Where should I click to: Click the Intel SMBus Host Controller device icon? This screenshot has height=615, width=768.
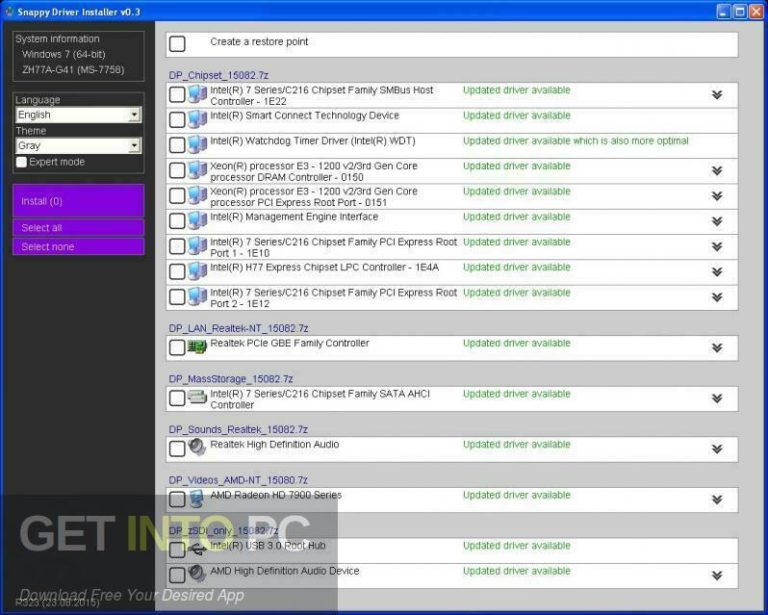point(197,95)
